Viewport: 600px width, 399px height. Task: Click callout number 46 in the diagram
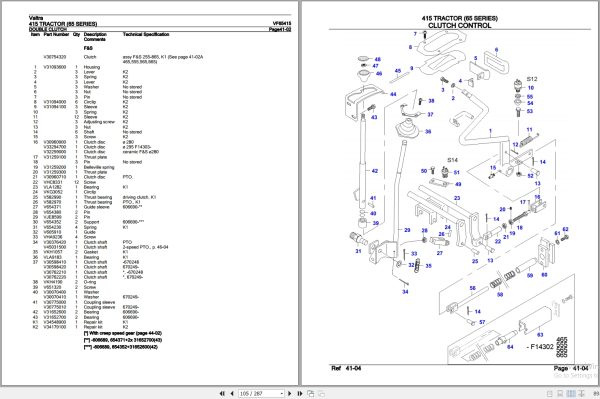(379, 73)
